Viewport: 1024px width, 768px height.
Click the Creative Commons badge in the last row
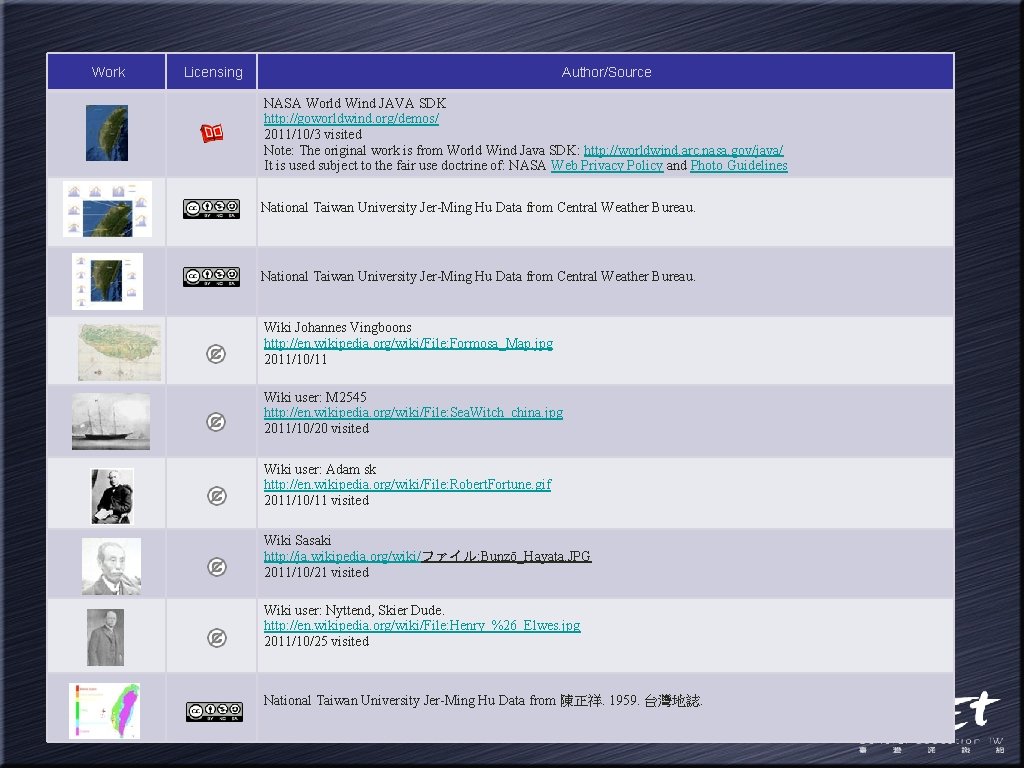click(x=214, y=712)
